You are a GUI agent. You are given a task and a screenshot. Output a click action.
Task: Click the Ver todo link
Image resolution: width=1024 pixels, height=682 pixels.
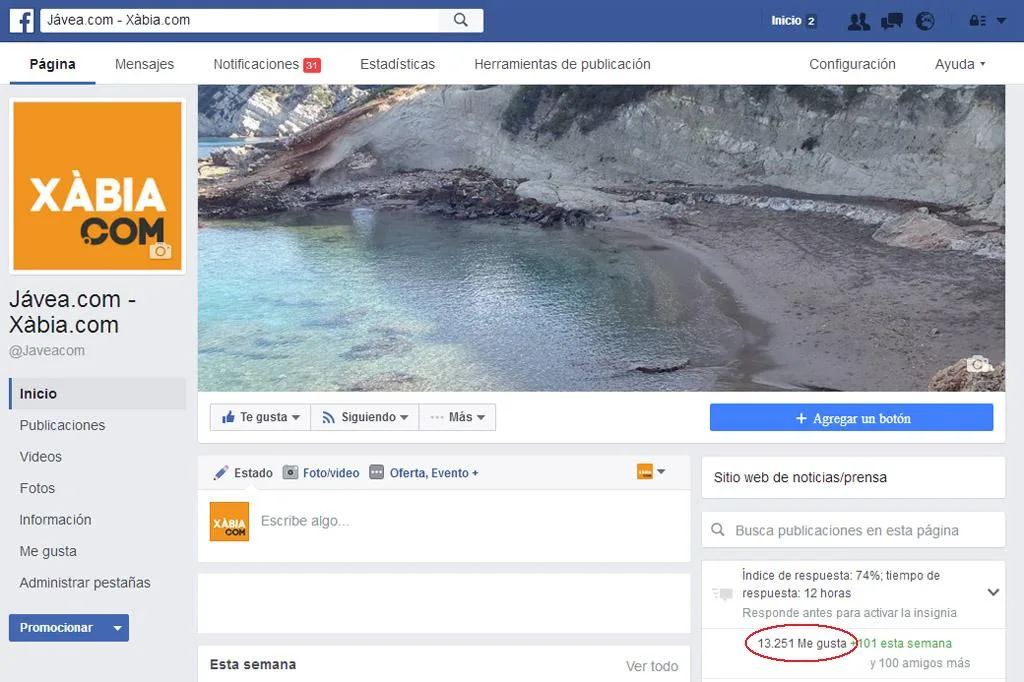tap(652, 666)
